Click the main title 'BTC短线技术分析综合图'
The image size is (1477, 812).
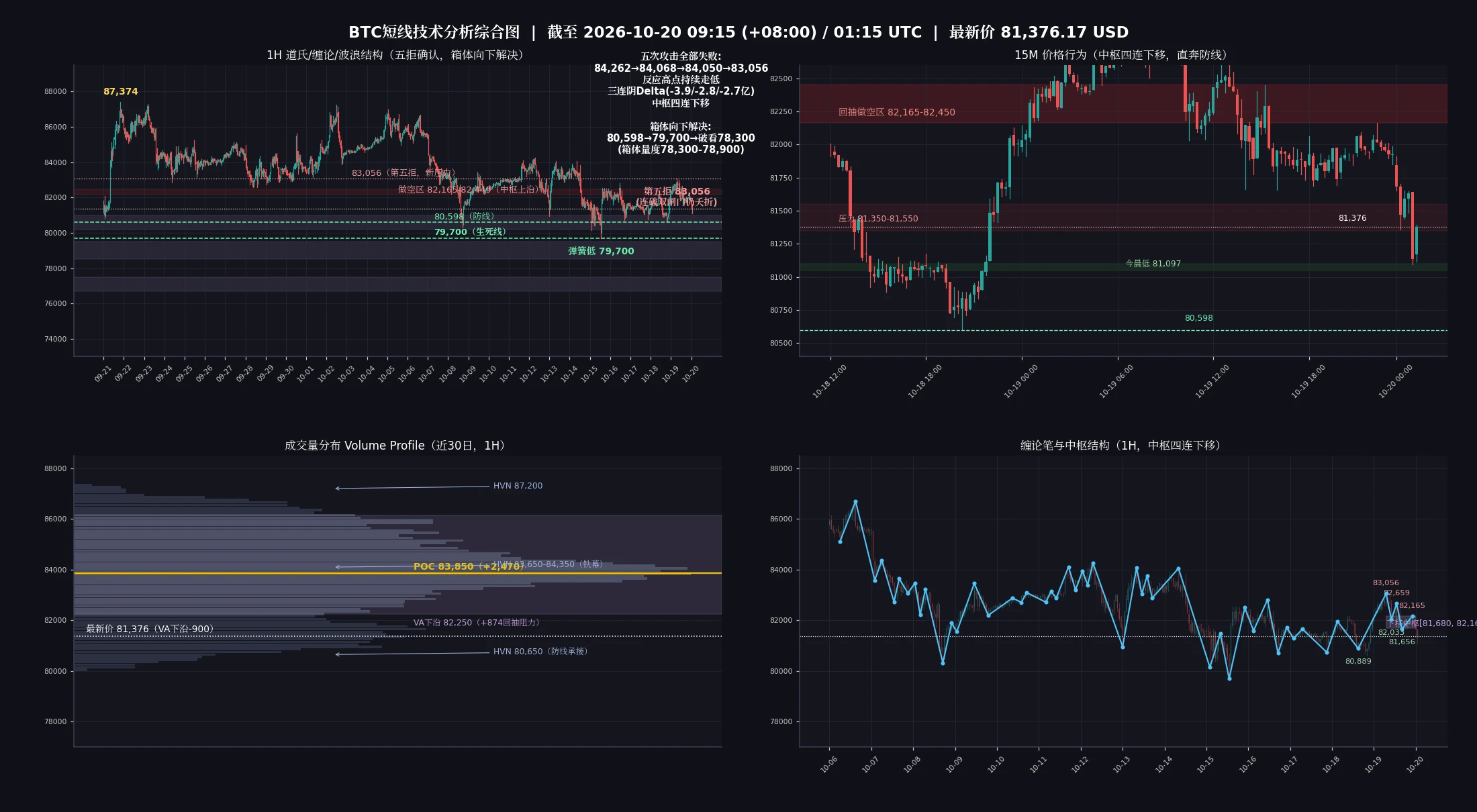[x=434, y=32]
